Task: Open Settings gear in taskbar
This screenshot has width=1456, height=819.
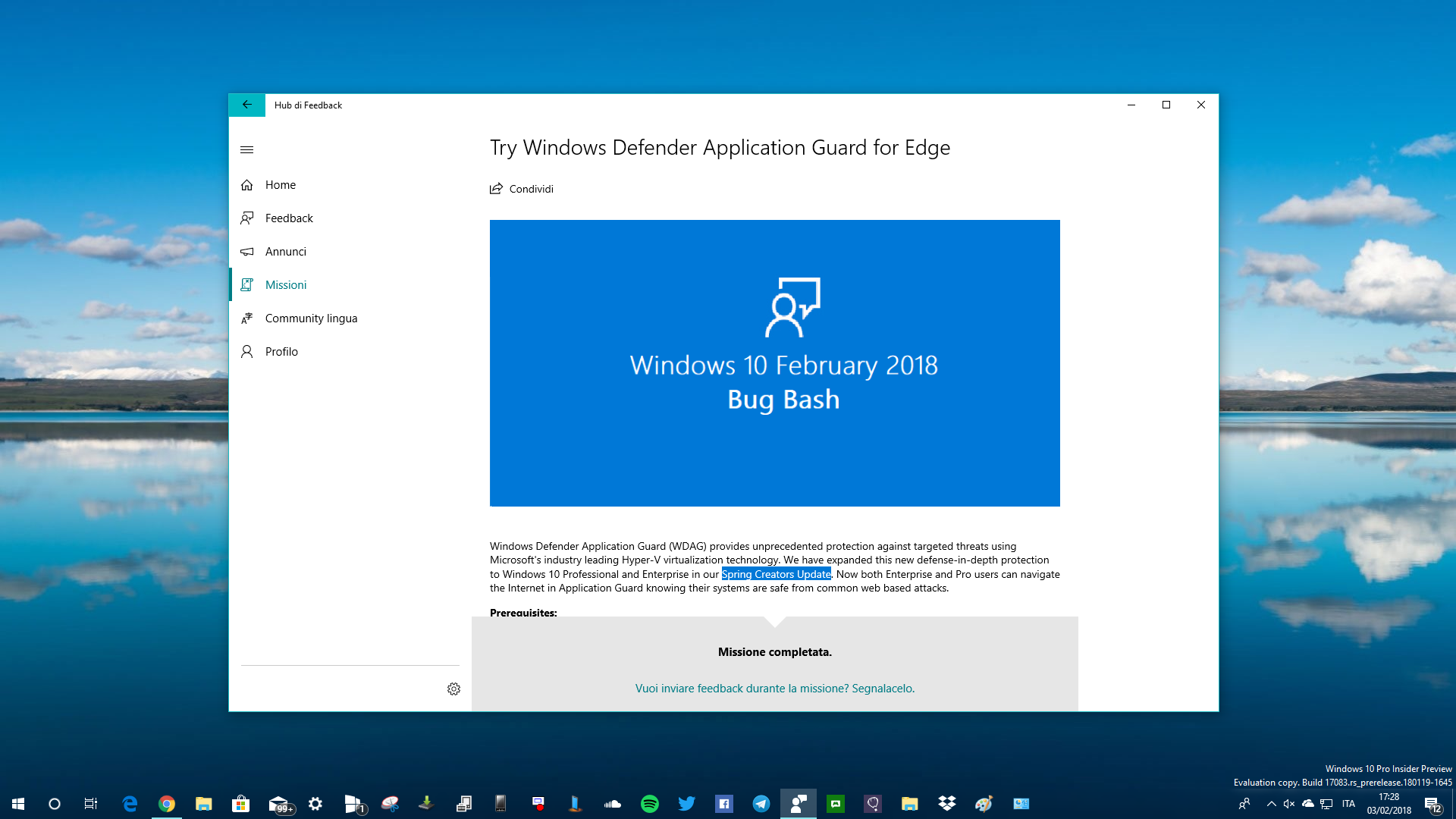Action: point(315,804)
